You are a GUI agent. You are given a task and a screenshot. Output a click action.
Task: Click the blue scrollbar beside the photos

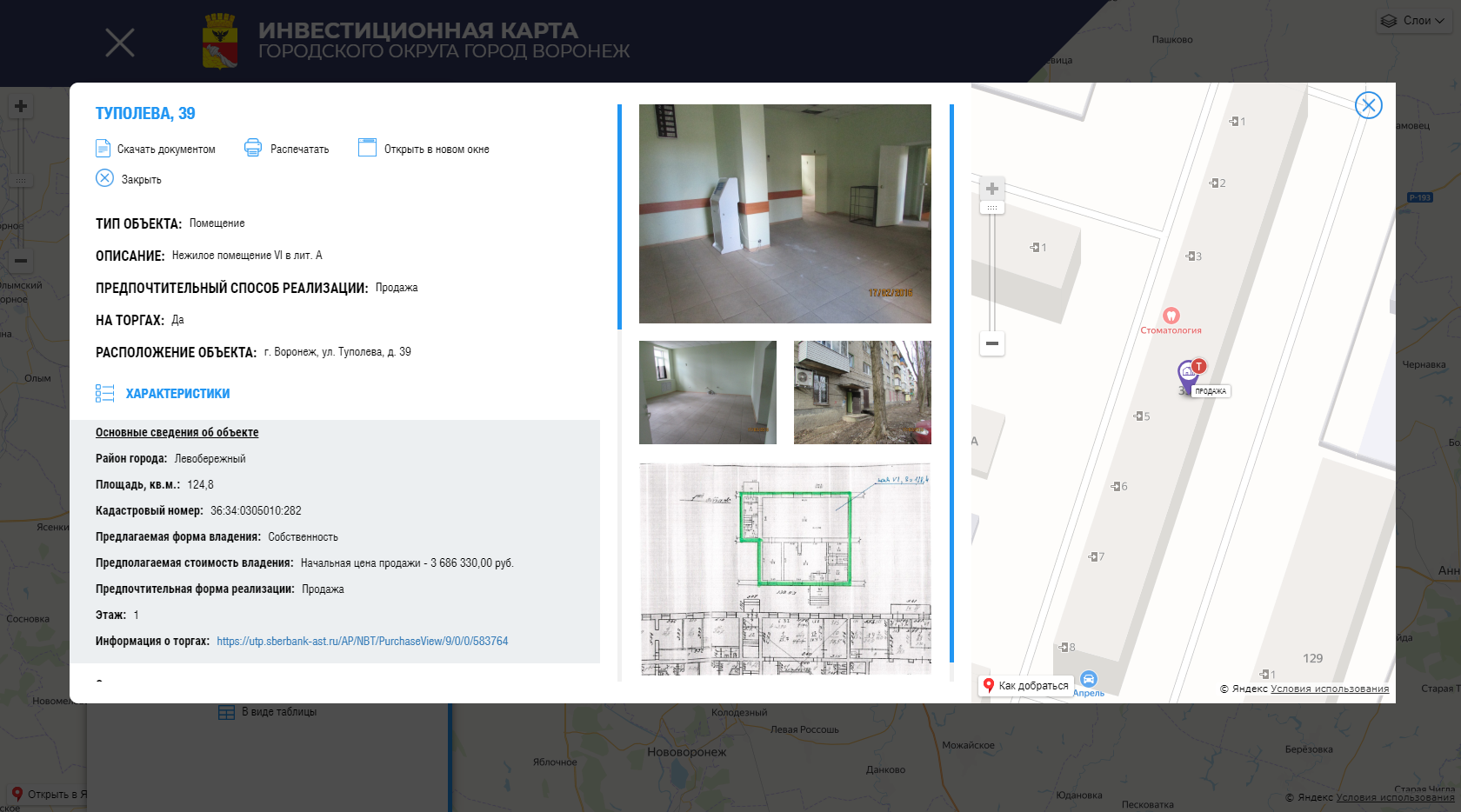pos(951,383)
